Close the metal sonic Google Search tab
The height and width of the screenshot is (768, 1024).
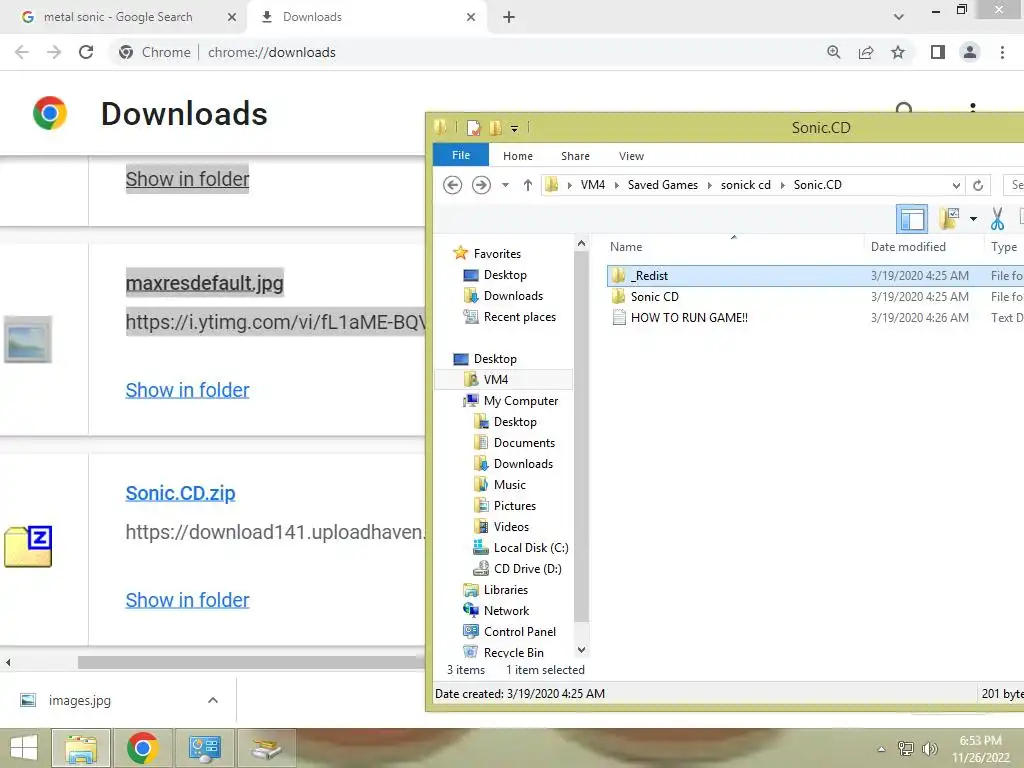(x=232, y=17)
